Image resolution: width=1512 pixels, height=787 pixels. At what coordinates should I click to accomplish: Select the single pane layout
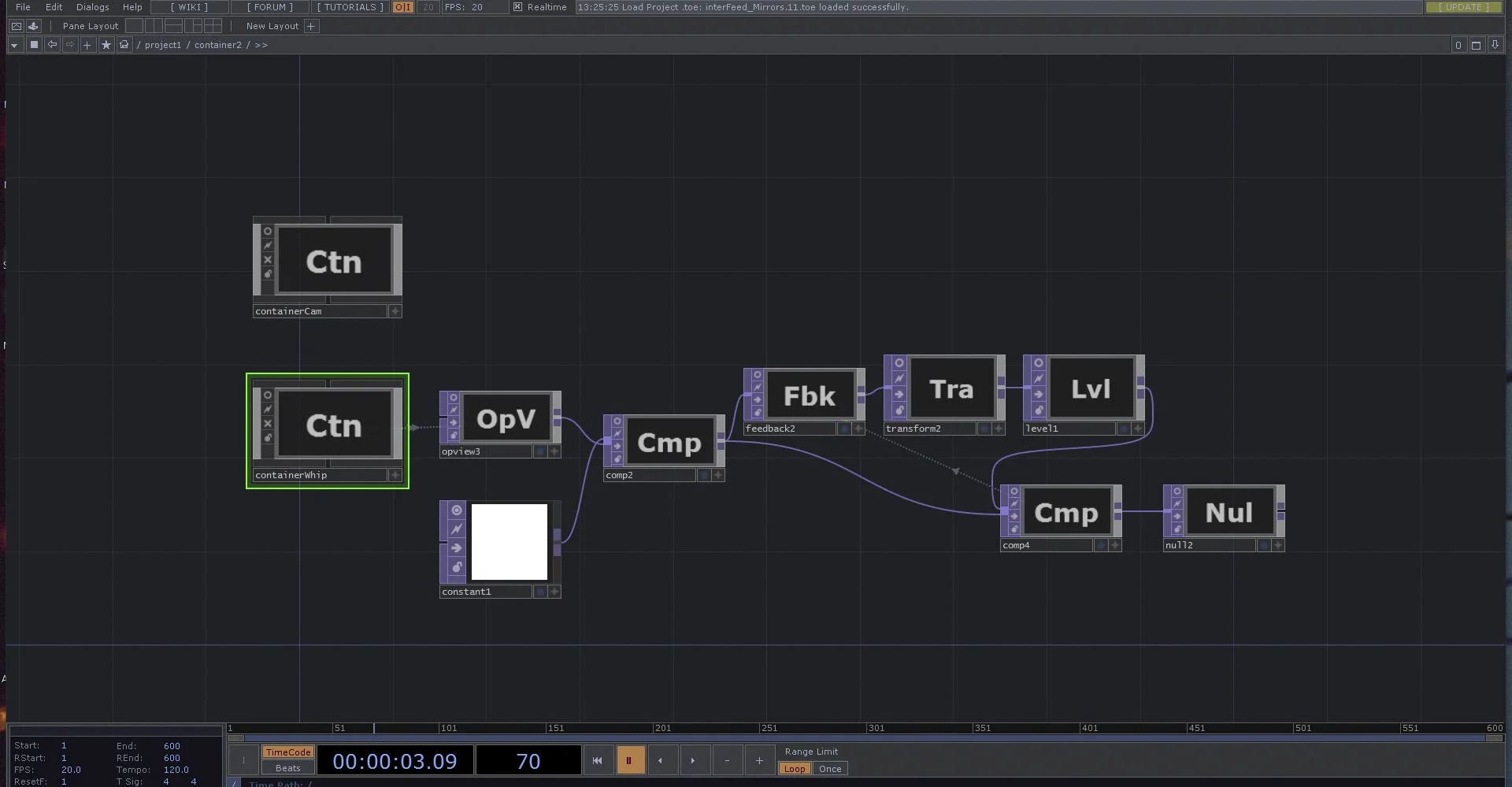[x=134, y=26]
